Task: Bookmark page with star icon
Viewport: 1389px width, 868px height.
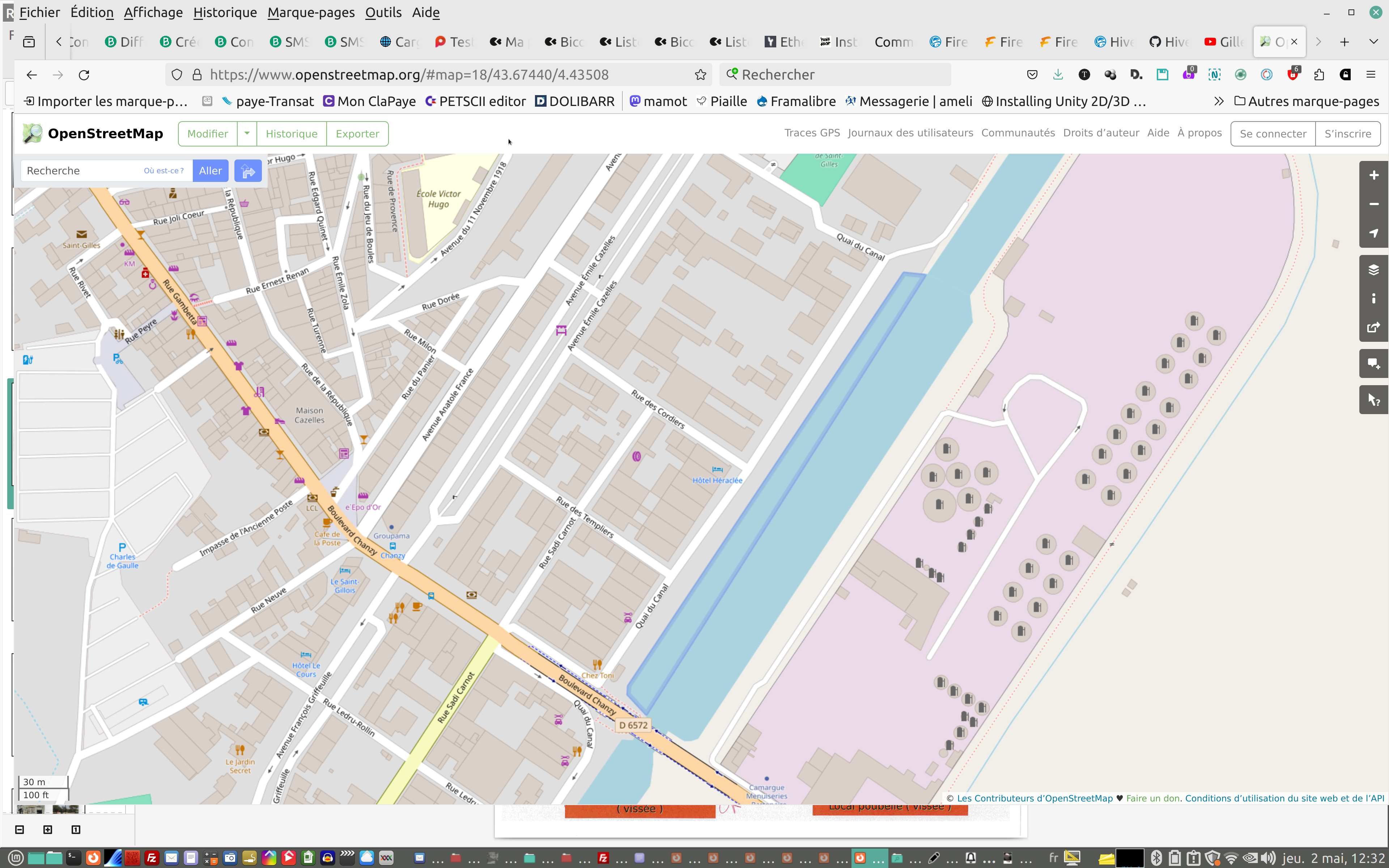Action: pos(700,75)
